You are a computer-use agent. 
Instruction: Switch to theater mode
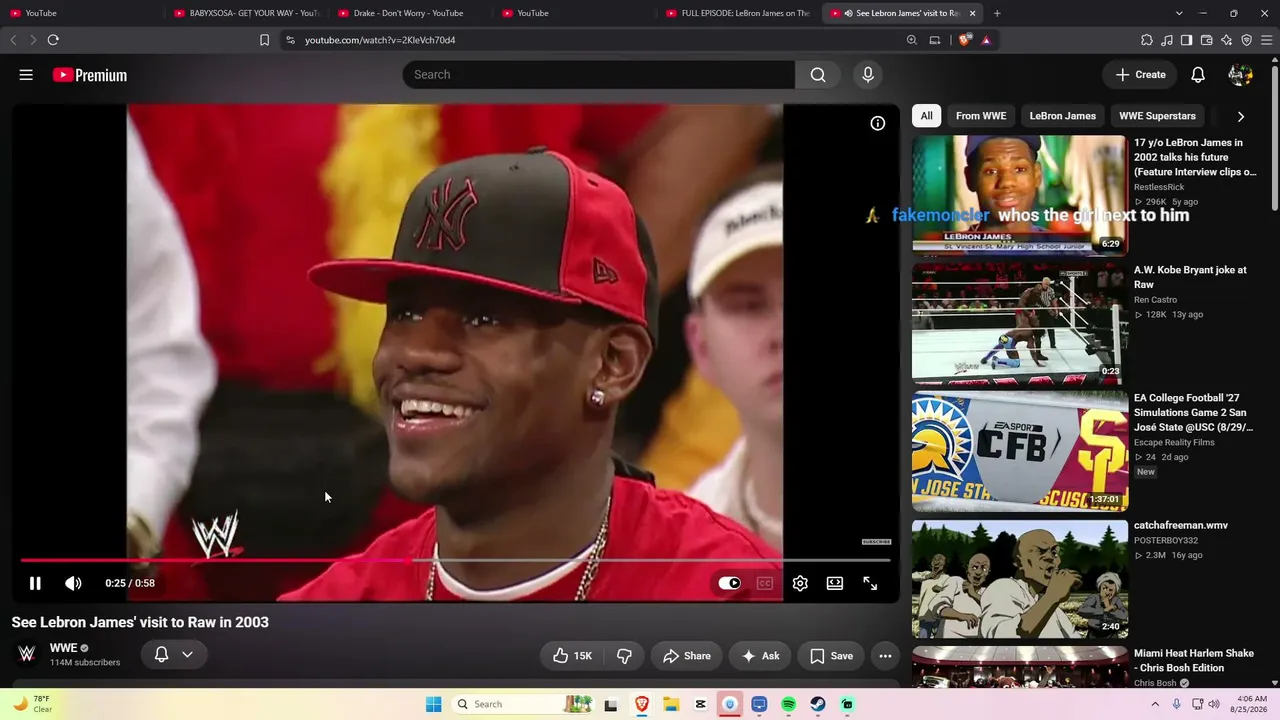(x=835, y=583)
